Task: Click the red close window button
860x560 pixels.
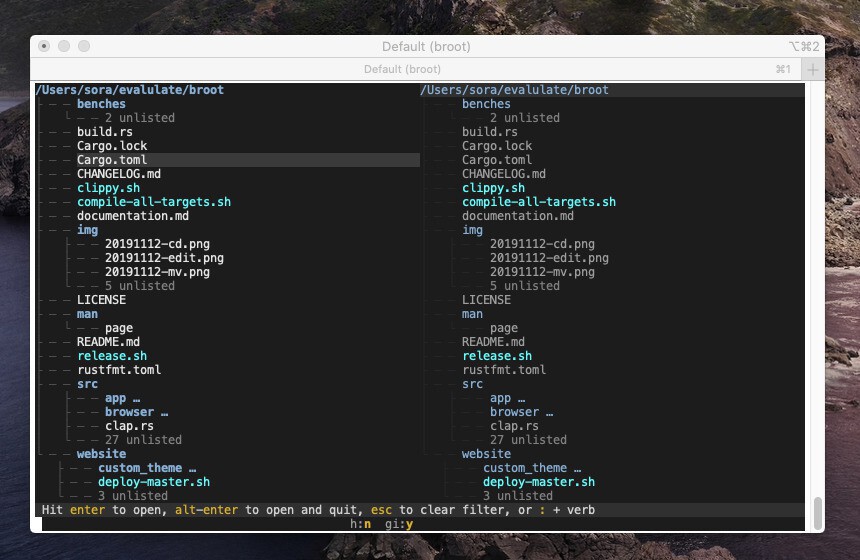Action: (44, 47)
